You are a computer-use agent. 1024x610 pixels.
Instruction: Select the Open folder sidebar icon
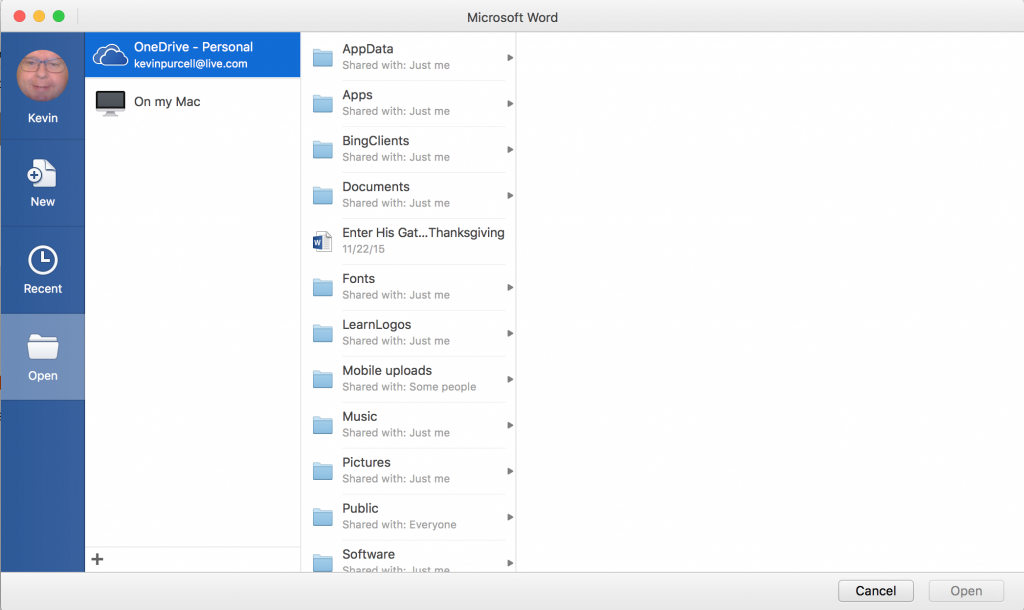(42, 347)
